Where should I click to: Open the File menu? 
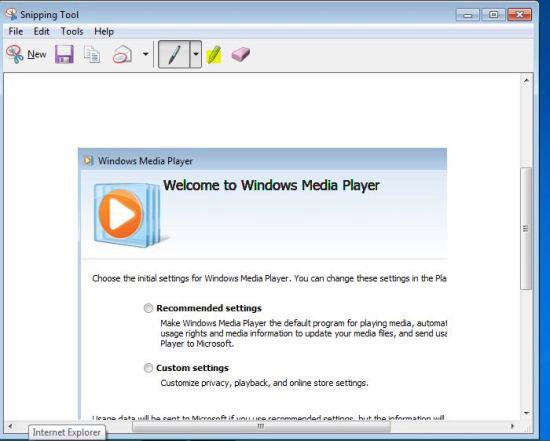(x=16, y=32)
